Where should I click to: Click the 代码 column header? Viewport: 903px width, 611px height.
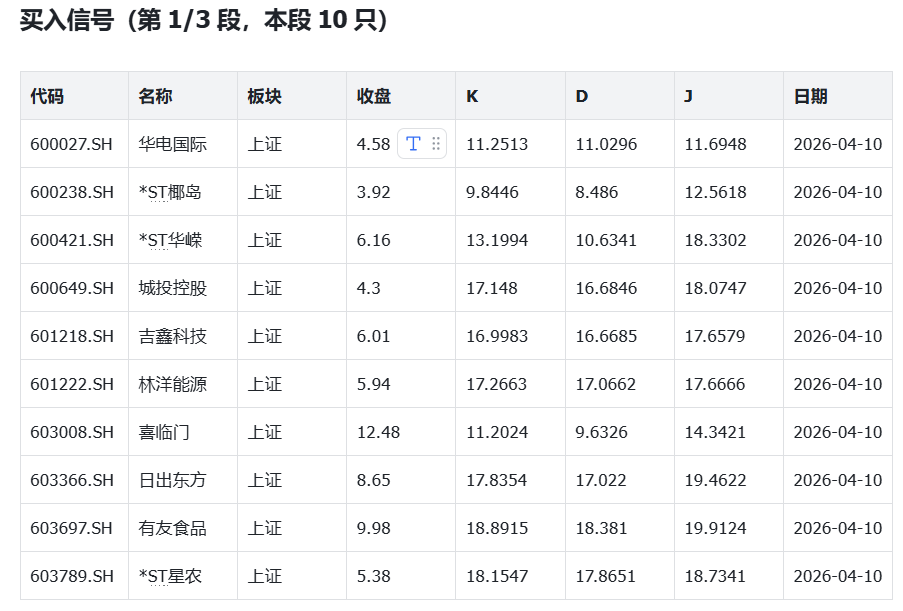pyautogui.click(x=47, y=96)
